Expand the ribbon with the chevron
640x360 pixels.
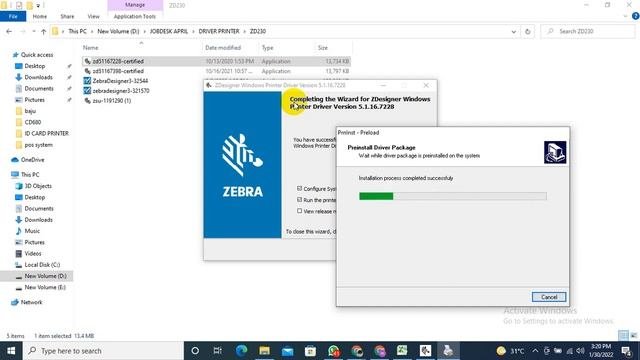(x=625, y=16)
